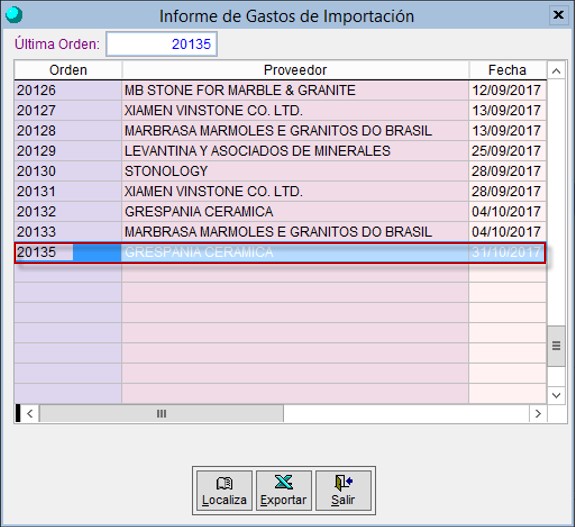Screen dimensions: 575x527
Task: Click the highlighted 20135 order cell
Action: pos(68,252)
